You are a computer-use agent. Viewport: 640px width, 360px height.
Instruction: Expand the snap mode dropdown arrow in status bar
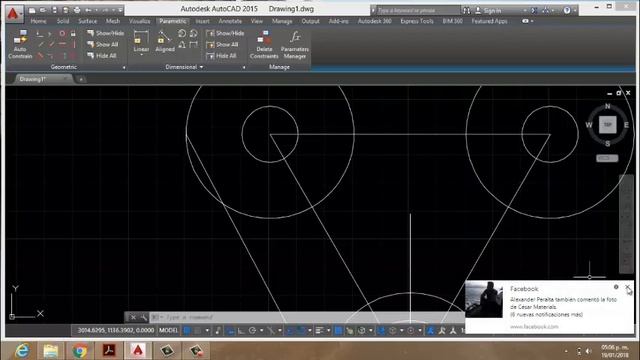click(207, 330)
